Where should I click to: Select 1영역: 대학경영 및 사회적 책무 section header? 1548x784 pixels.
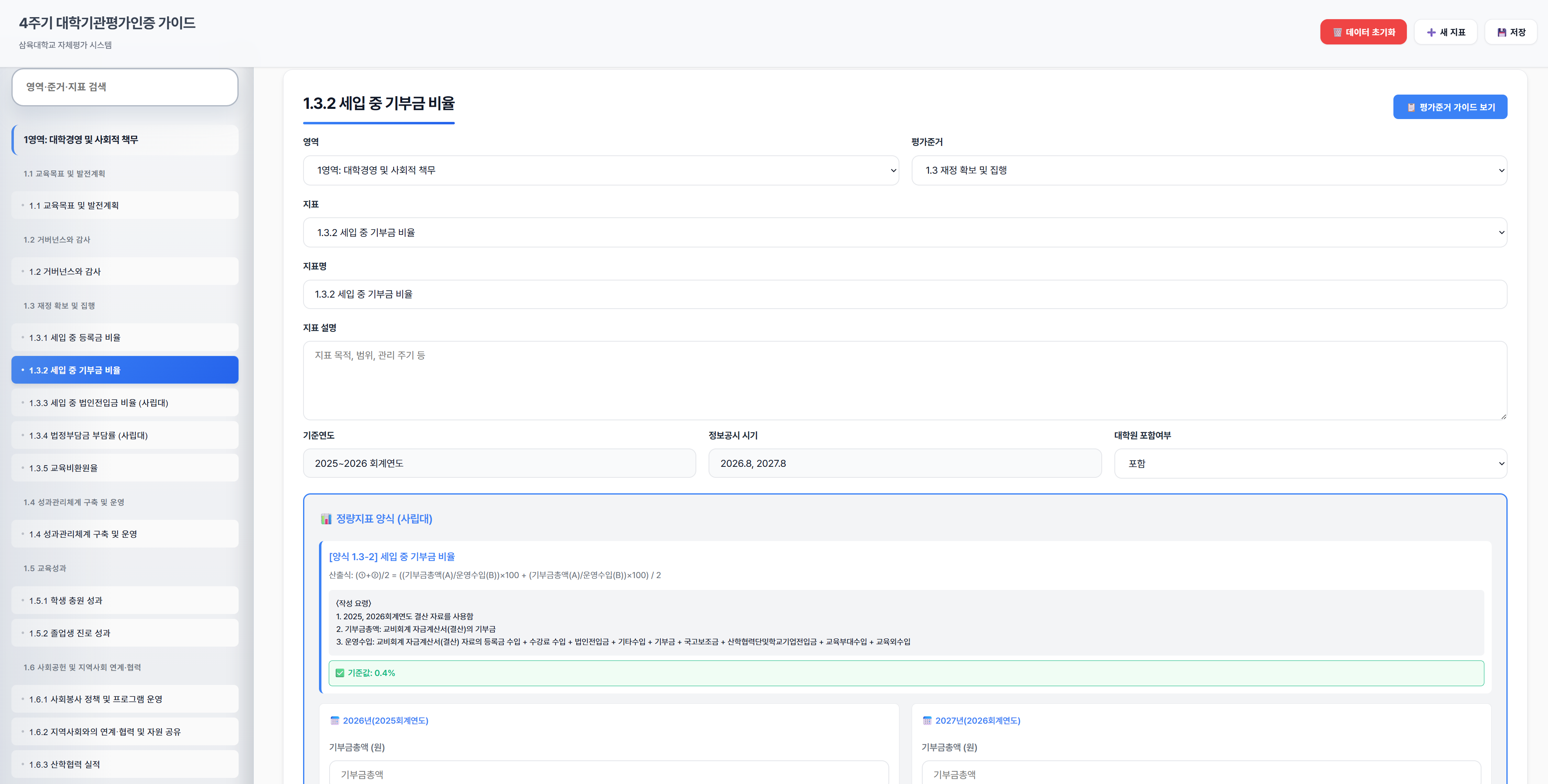(125, 140)
